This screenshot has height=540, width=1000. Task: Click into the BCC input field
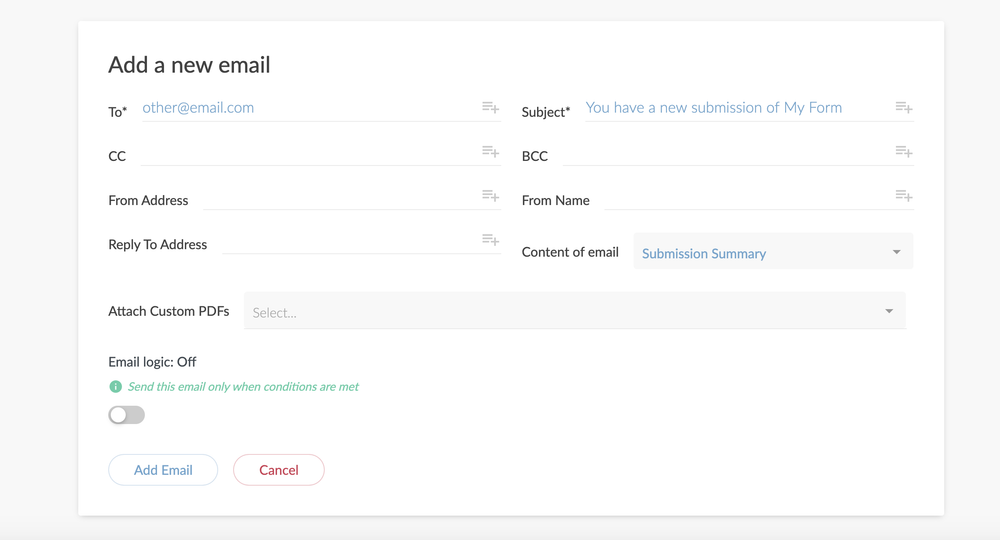coord(728,154)
